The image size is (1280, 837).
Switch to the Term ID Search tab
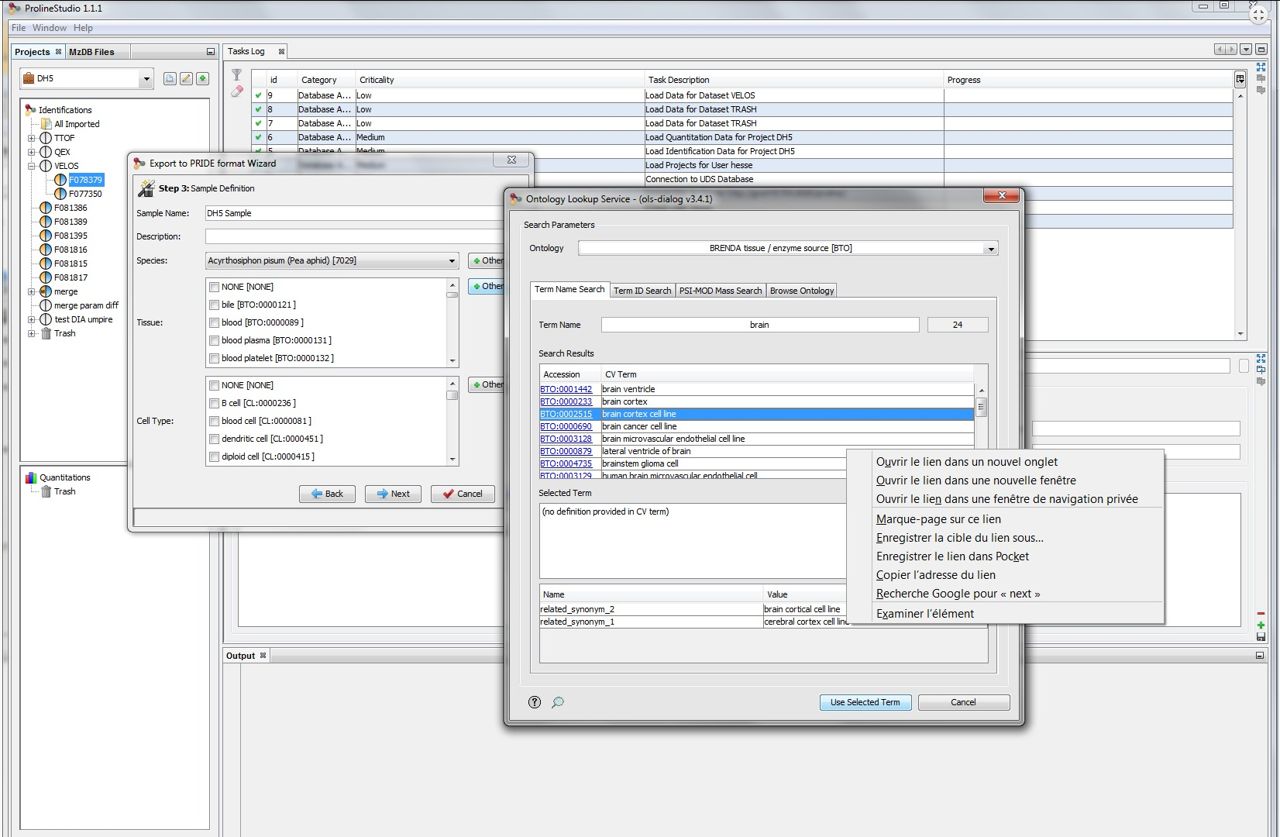click(x=642, y=290)
